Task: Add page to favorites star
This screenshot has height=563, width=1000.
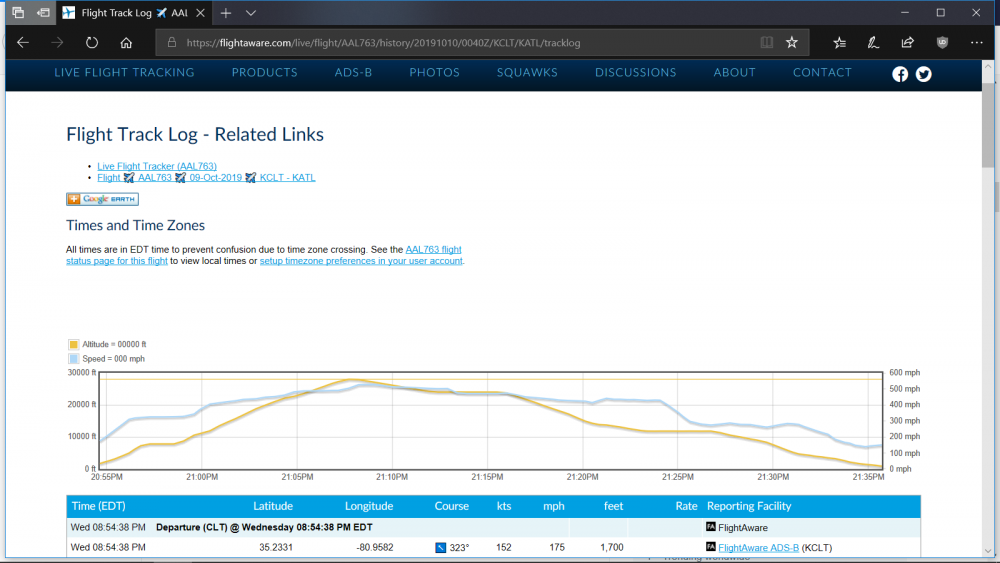Action: (791, 43)
